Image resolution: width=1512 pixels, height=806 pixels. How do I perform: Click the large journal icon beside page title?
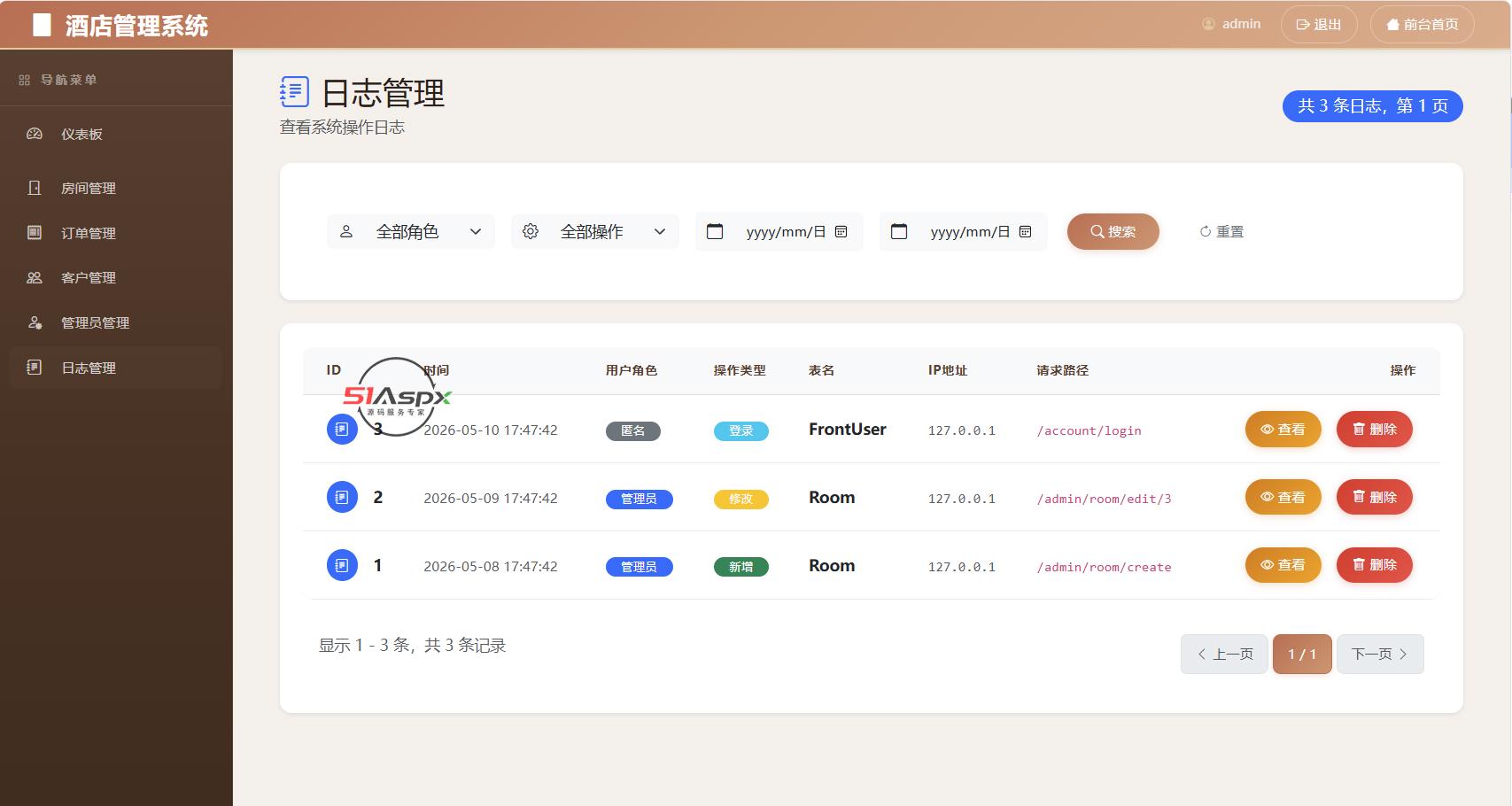pos(294,91)
